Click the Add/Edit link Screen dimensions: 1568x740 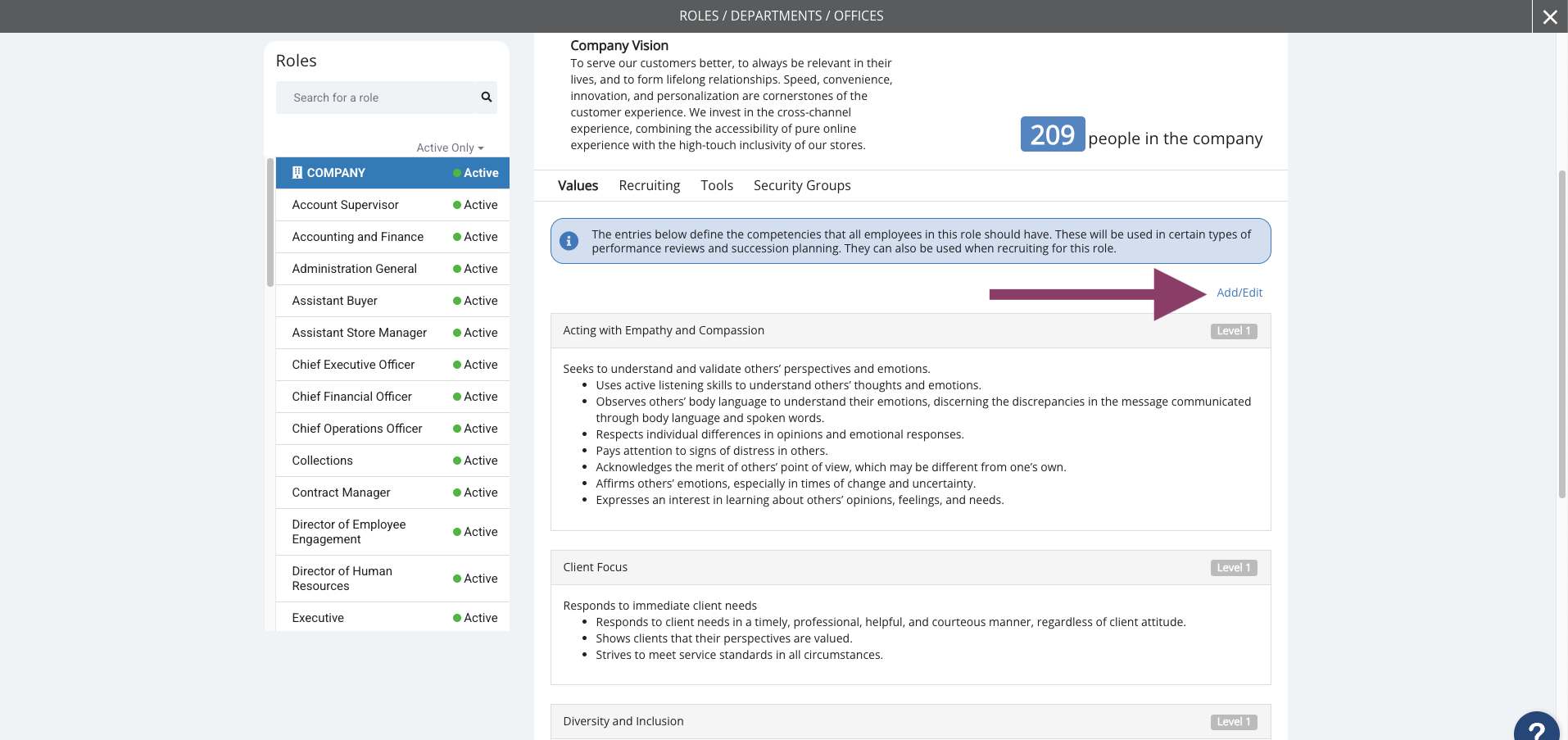click(1239, 293)
